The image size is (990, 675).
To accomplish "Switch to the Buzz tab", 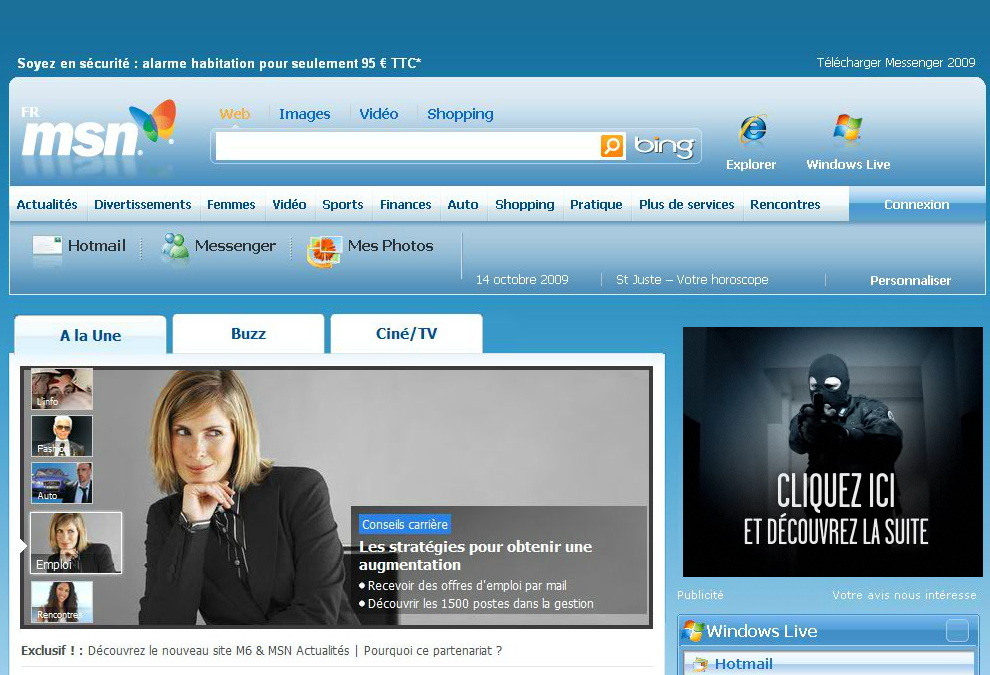I will [x=248, y=334].
